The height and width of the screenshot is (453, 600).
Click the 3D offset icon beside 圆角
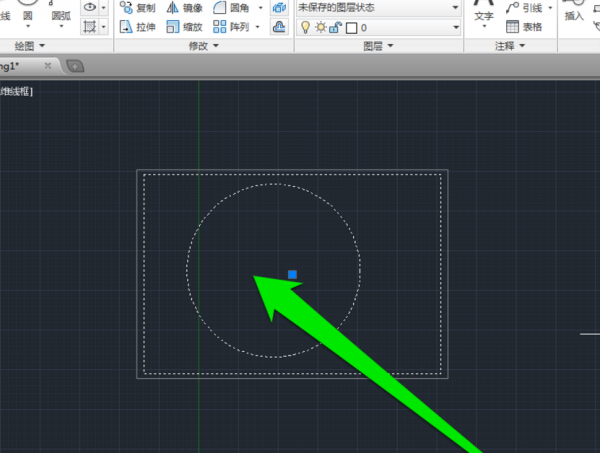tap(279, 8)
